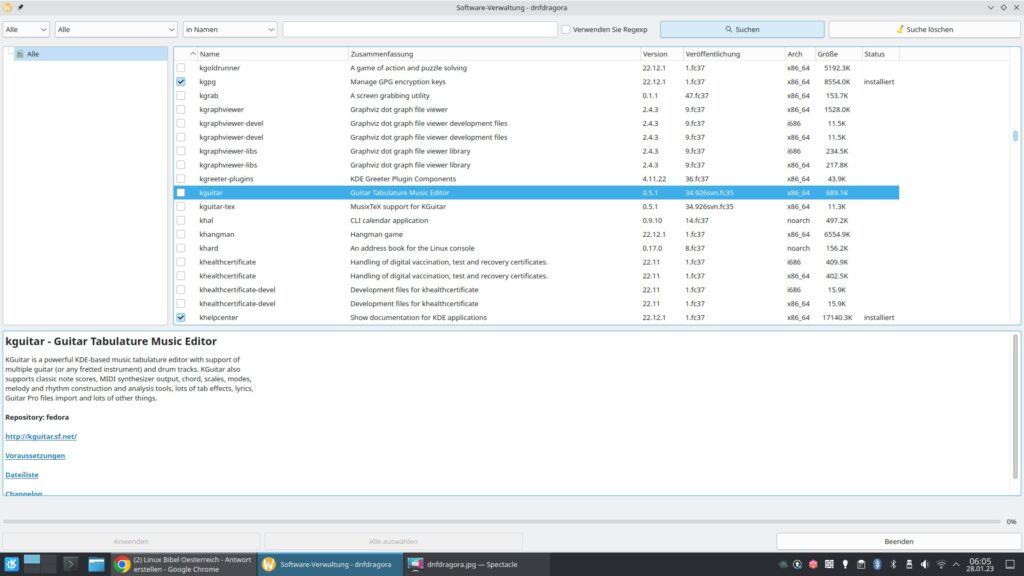Check the kgreeter-plugins package checkbox

coord(181,179)
